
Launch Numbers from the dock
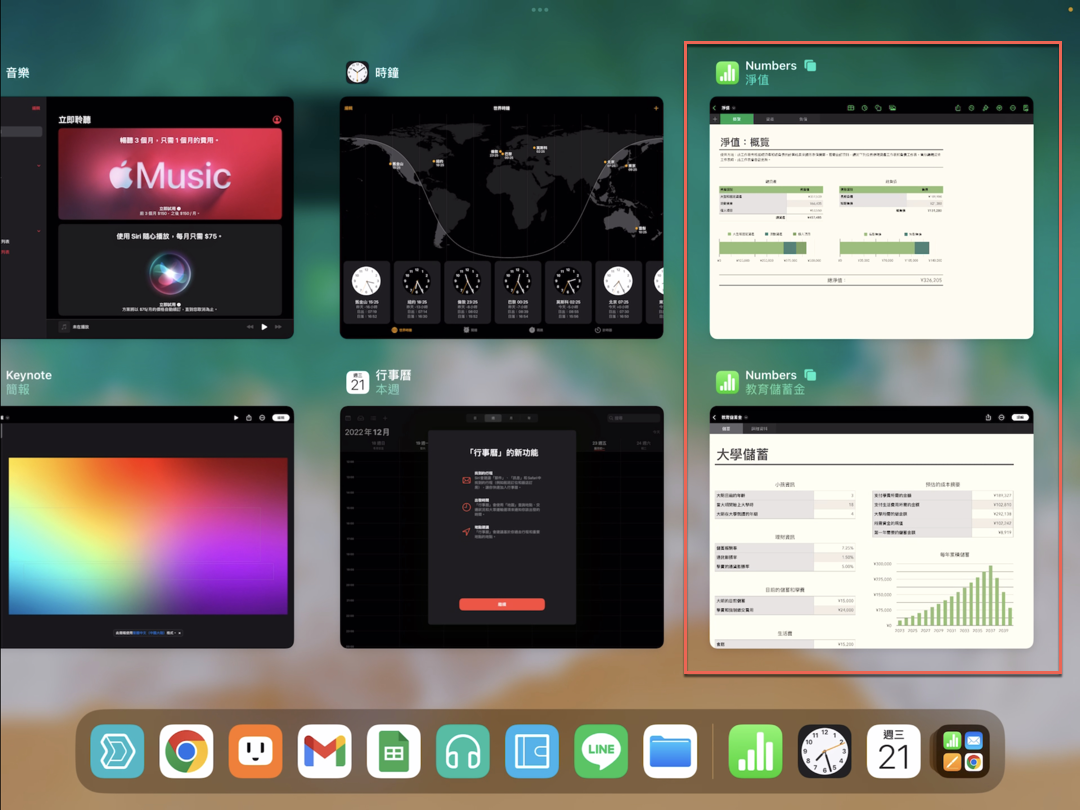click(756, 751)
